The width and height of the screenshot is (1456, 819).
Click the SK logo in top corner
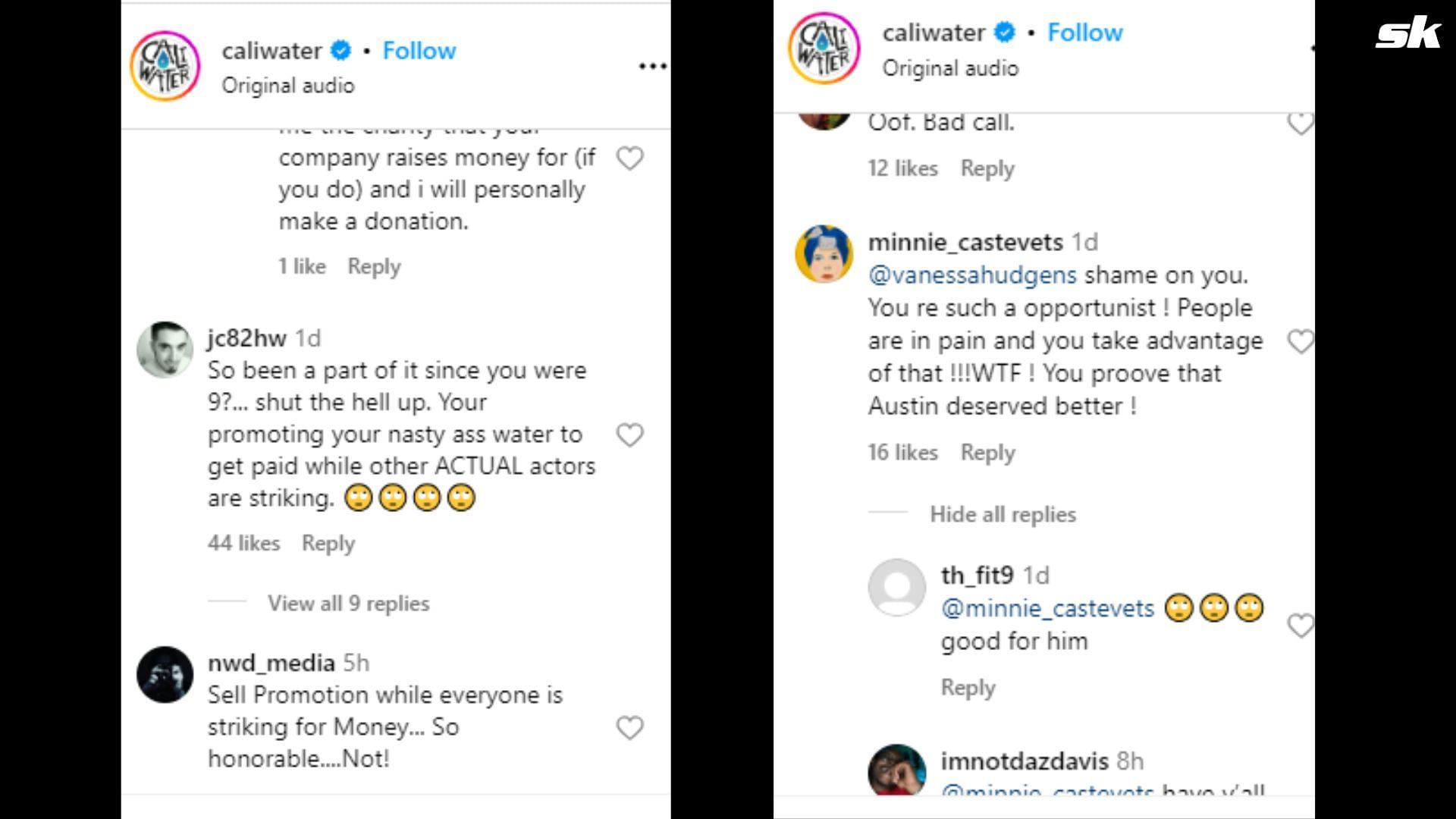pos(1407,34)
